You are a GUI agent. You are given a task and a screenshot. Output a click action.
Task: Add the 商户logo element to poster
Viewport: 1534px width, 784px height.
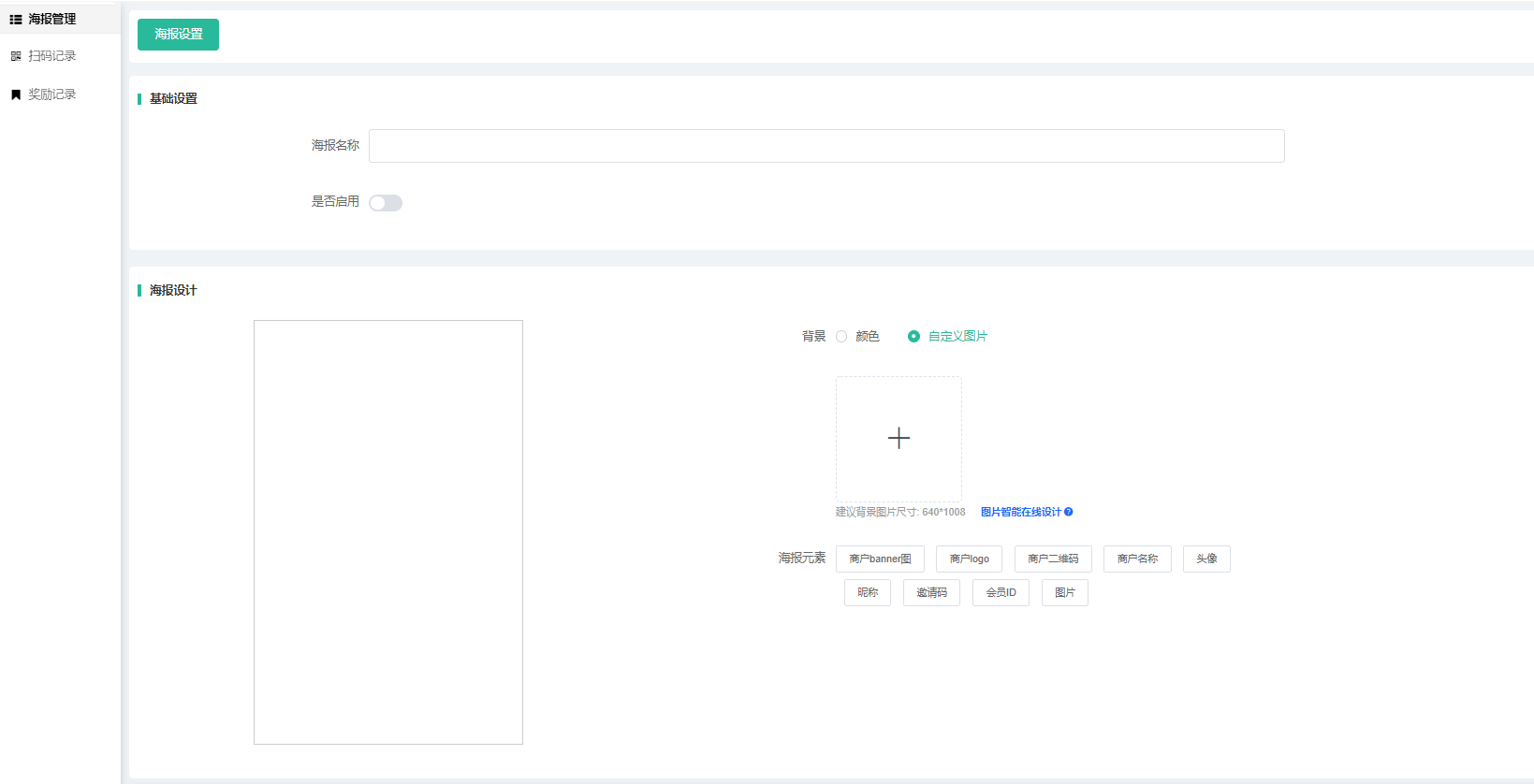click(x=969, y=559)
